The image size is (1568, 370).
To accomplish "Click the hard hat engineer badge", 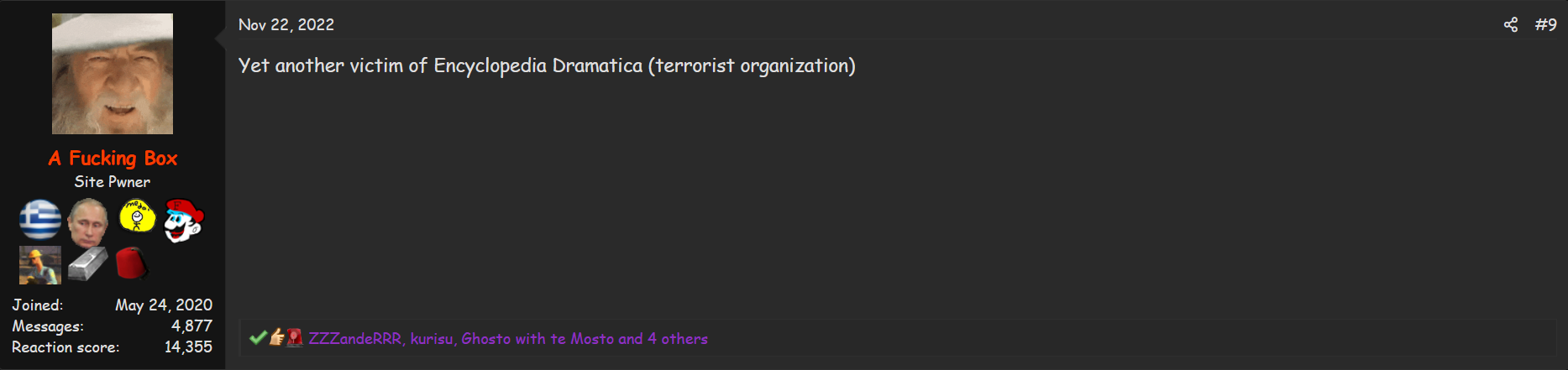I will click(40, 265).
